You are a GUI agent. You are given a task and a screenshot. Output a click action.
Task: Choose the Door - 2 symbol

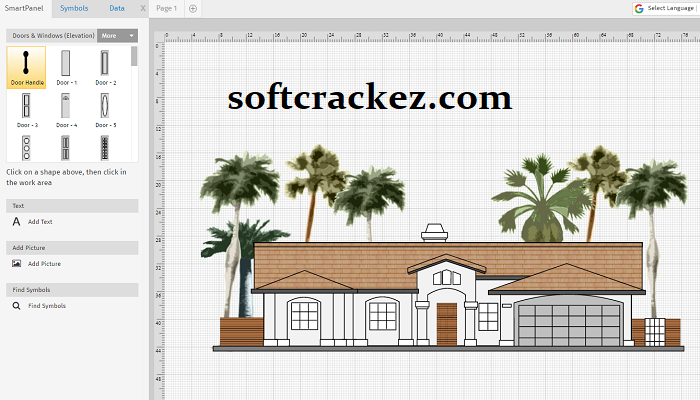(x=105, y=67)
